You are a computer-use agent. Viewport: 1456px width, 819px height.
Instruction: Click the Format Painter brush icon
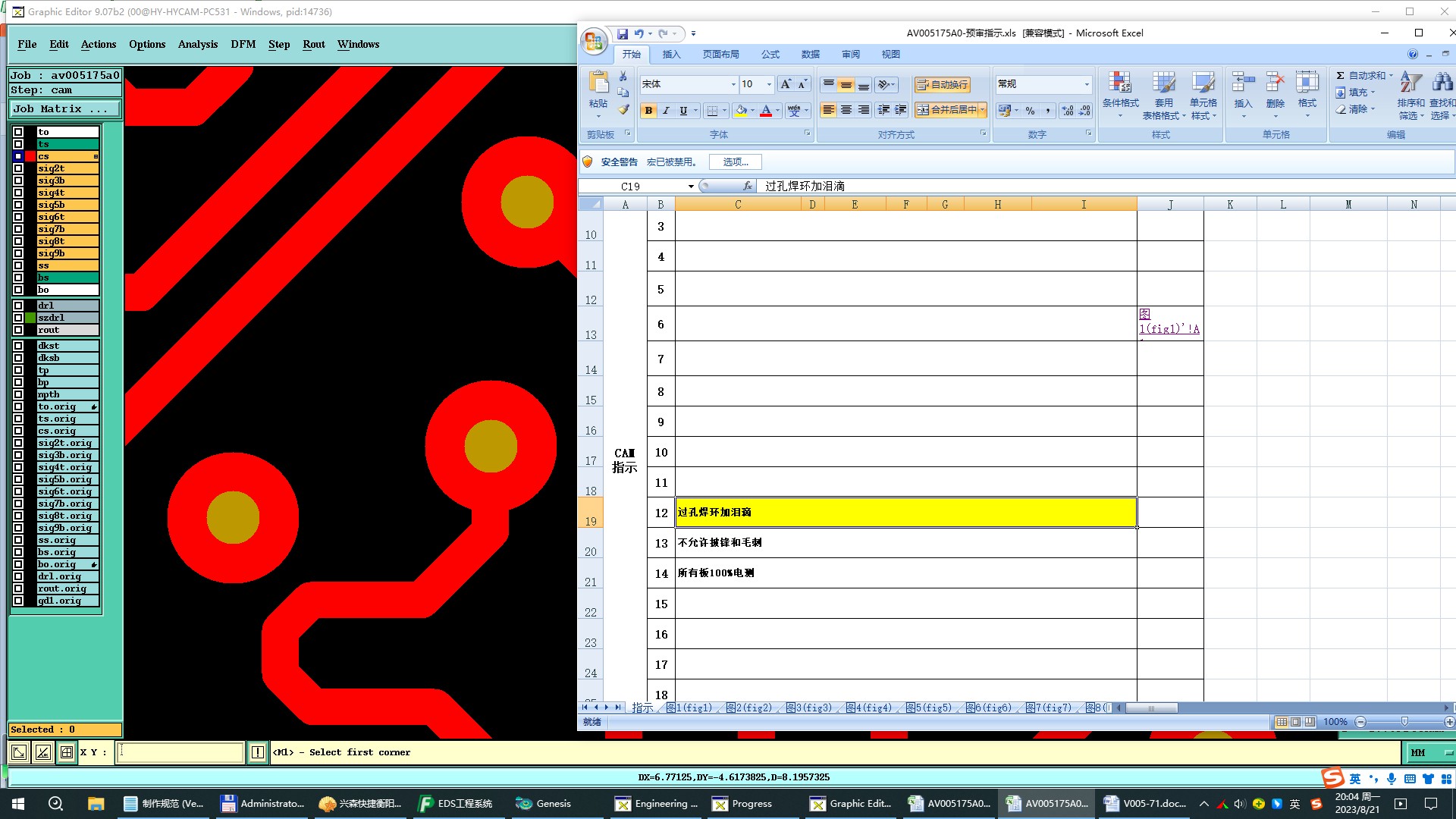coord(623,110)
